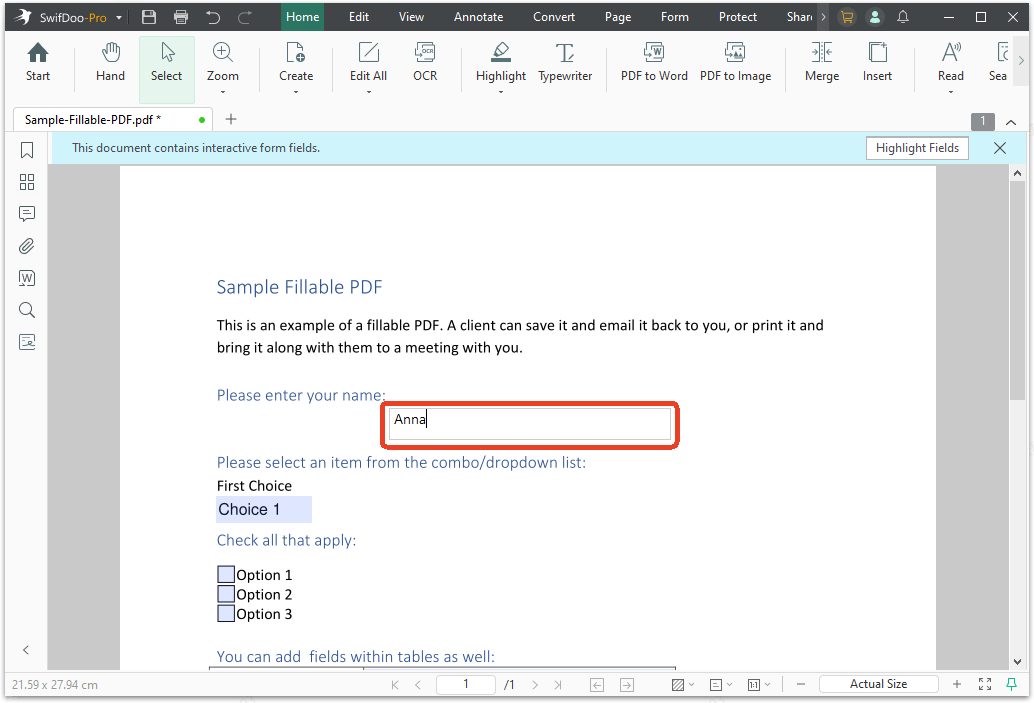Click the Create document tool

point(296,63)
